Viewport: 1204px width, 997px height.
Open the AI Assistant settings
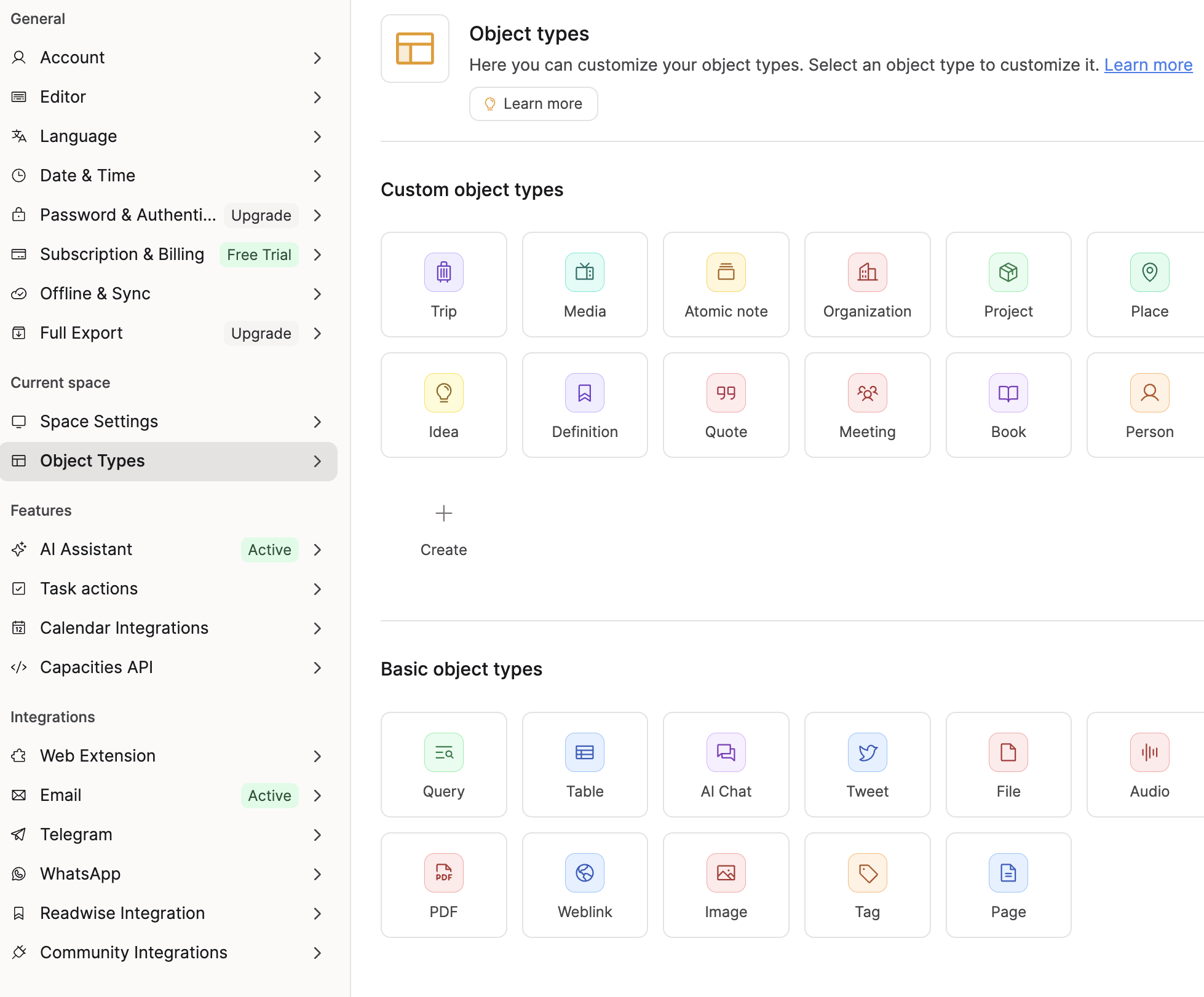pyautogui.click(x=86, y=550)
